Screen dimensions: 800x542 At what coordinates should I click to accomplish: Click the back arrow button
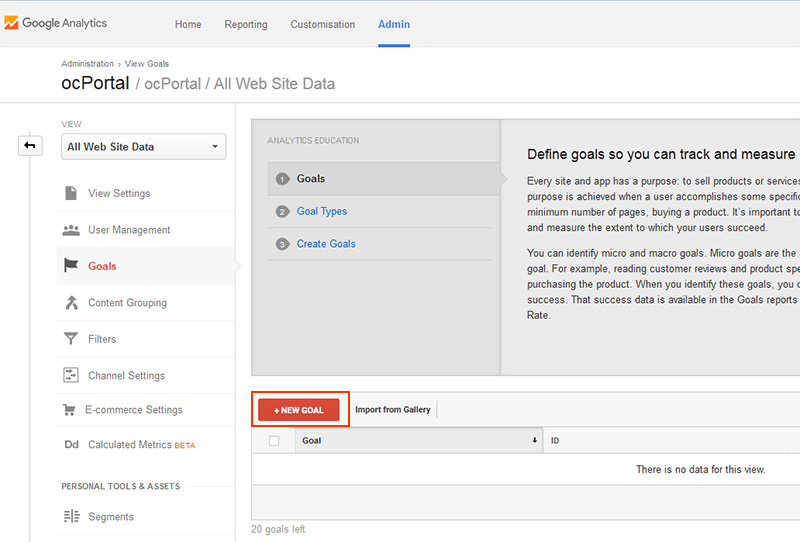point(30,146)
